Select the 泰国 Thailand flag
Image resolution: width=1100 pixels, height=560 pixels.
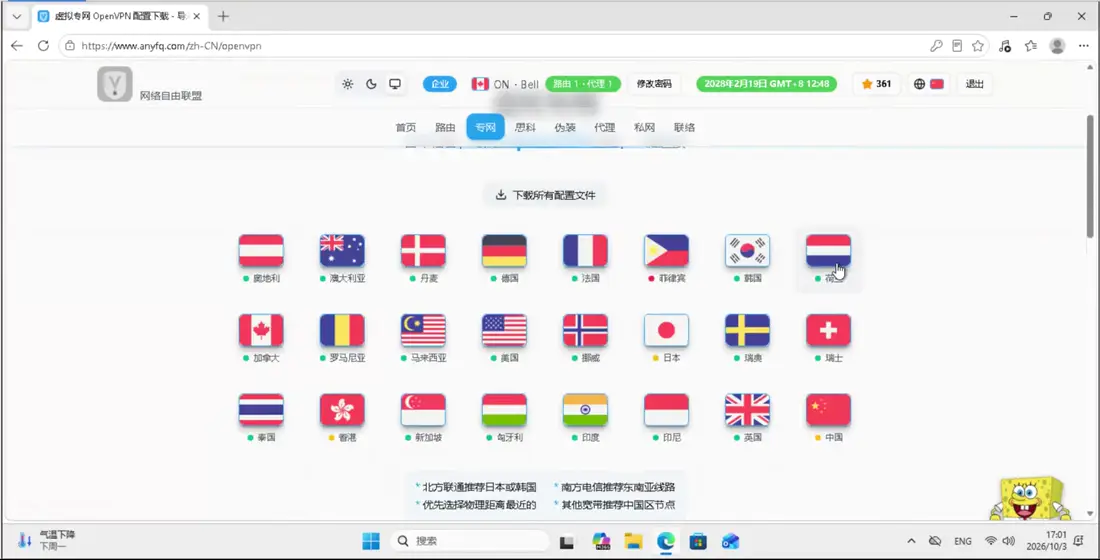pos(261,410)
